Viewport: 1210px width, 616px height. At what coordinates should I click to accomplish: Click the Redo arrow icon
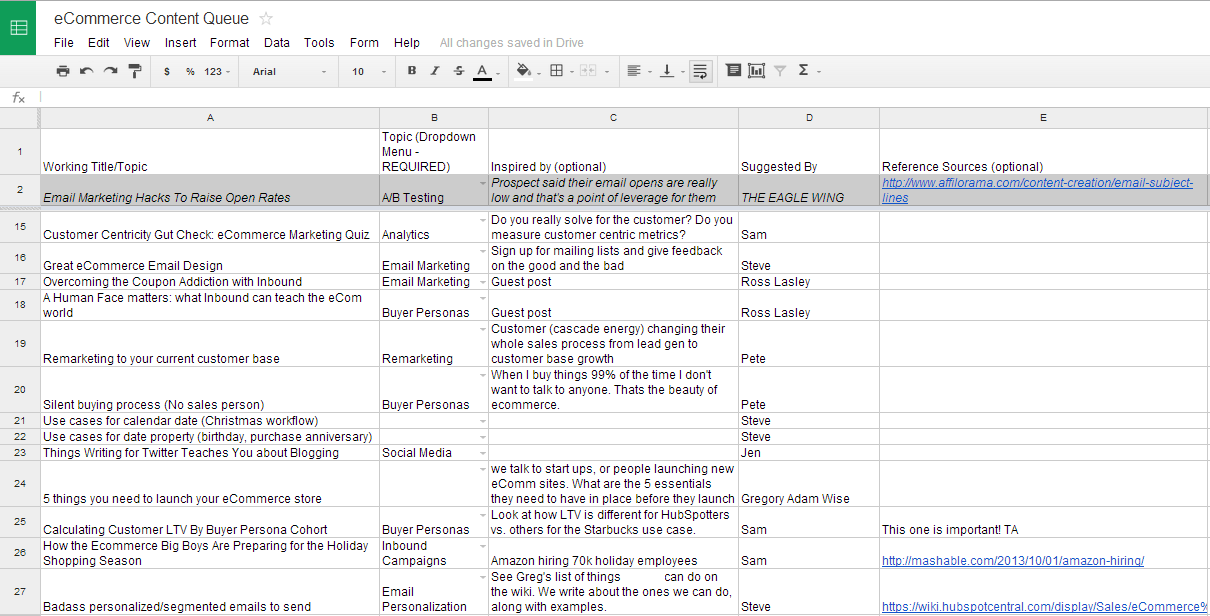click(111, 71)
